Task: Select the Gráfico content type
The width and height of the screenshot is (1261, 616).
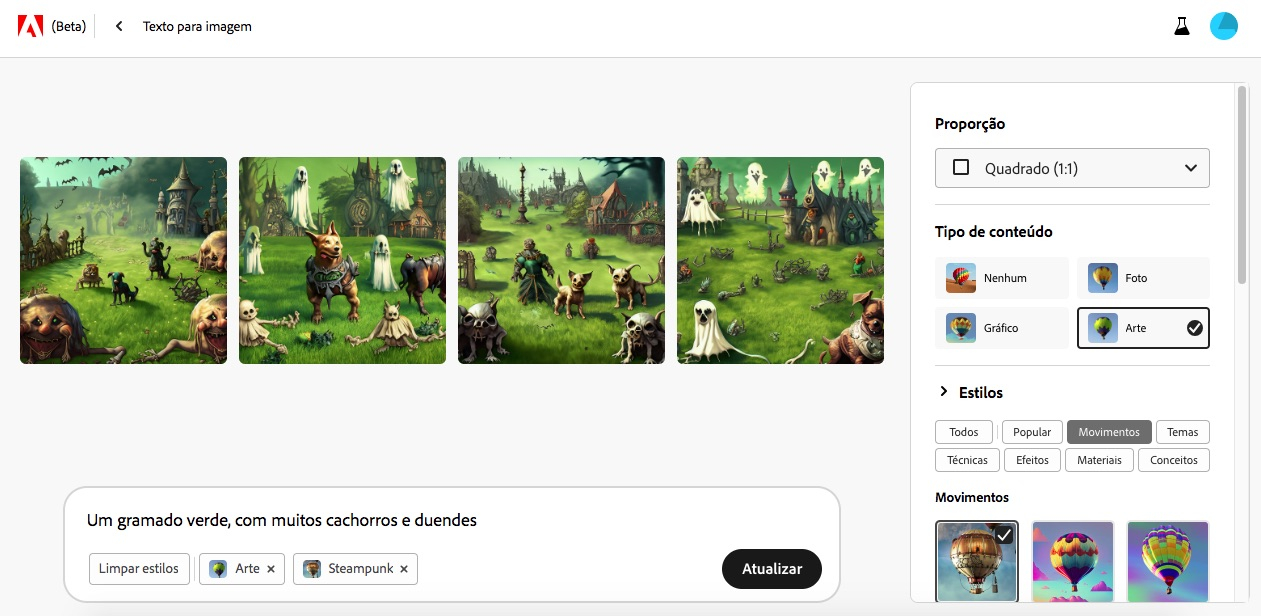Action: tap(1002, 328)
